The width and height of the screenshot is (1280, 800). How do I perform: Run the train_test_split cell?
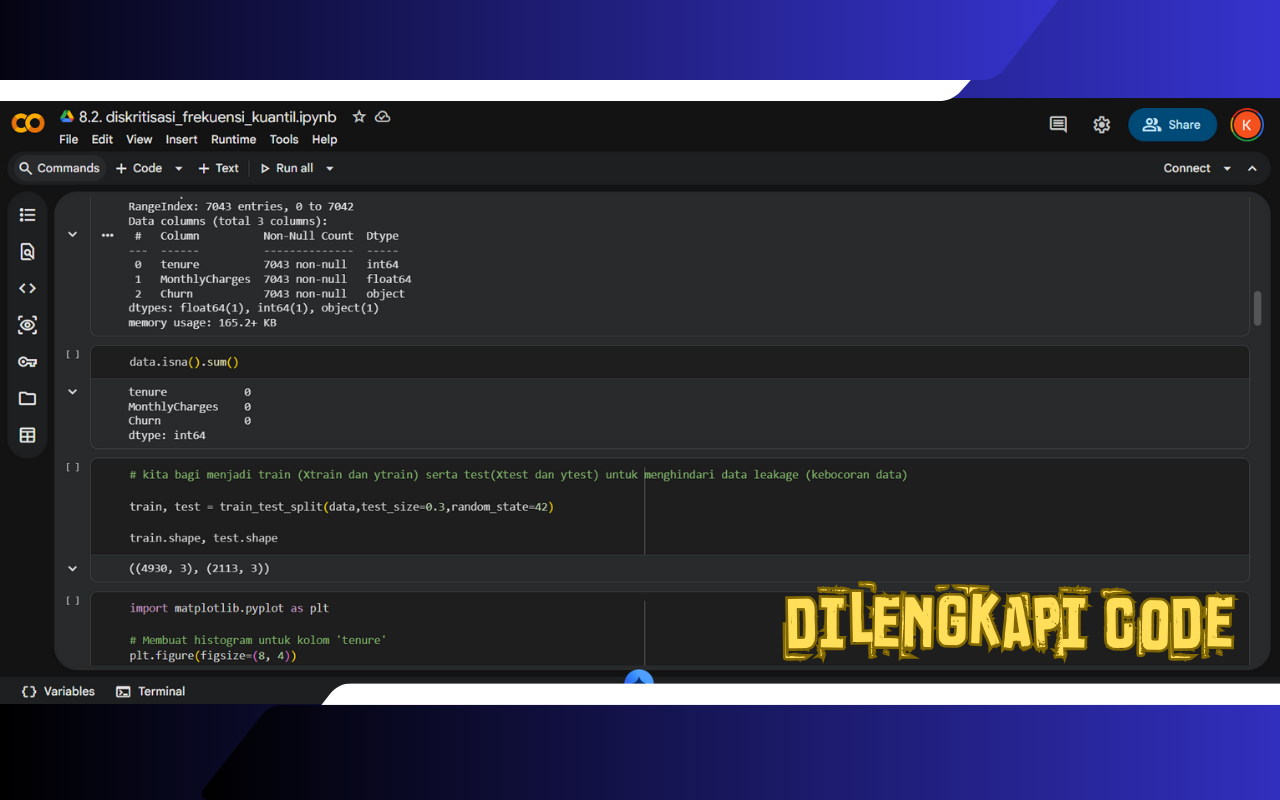coord(72,467)
